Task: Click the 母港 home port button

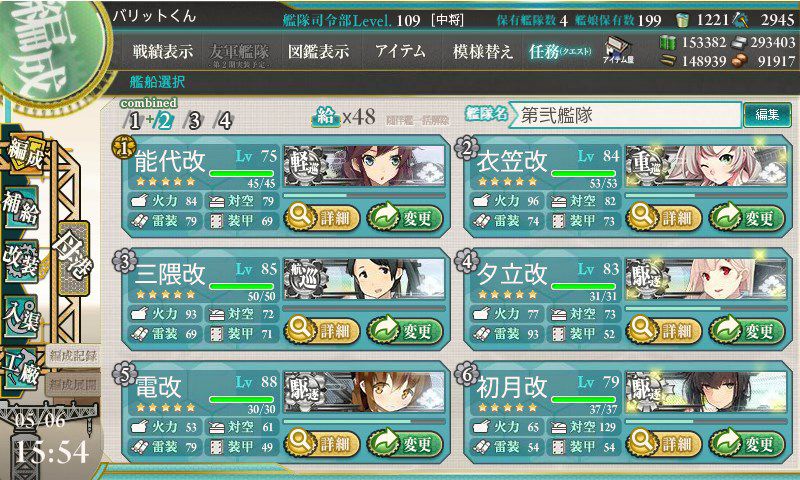Action: (x=74, y=258)
